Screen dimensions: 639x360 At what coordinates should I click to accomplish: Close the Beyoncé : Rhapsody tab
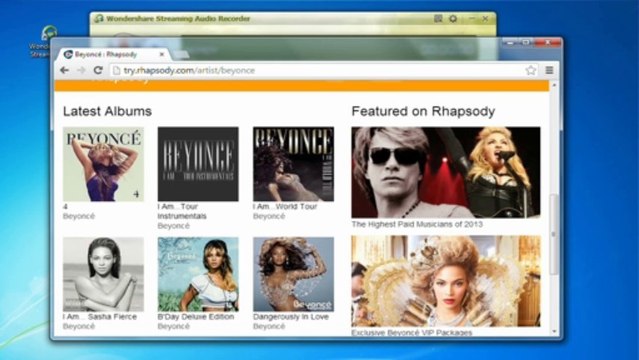pyautogui.click(x=162, y=54)
